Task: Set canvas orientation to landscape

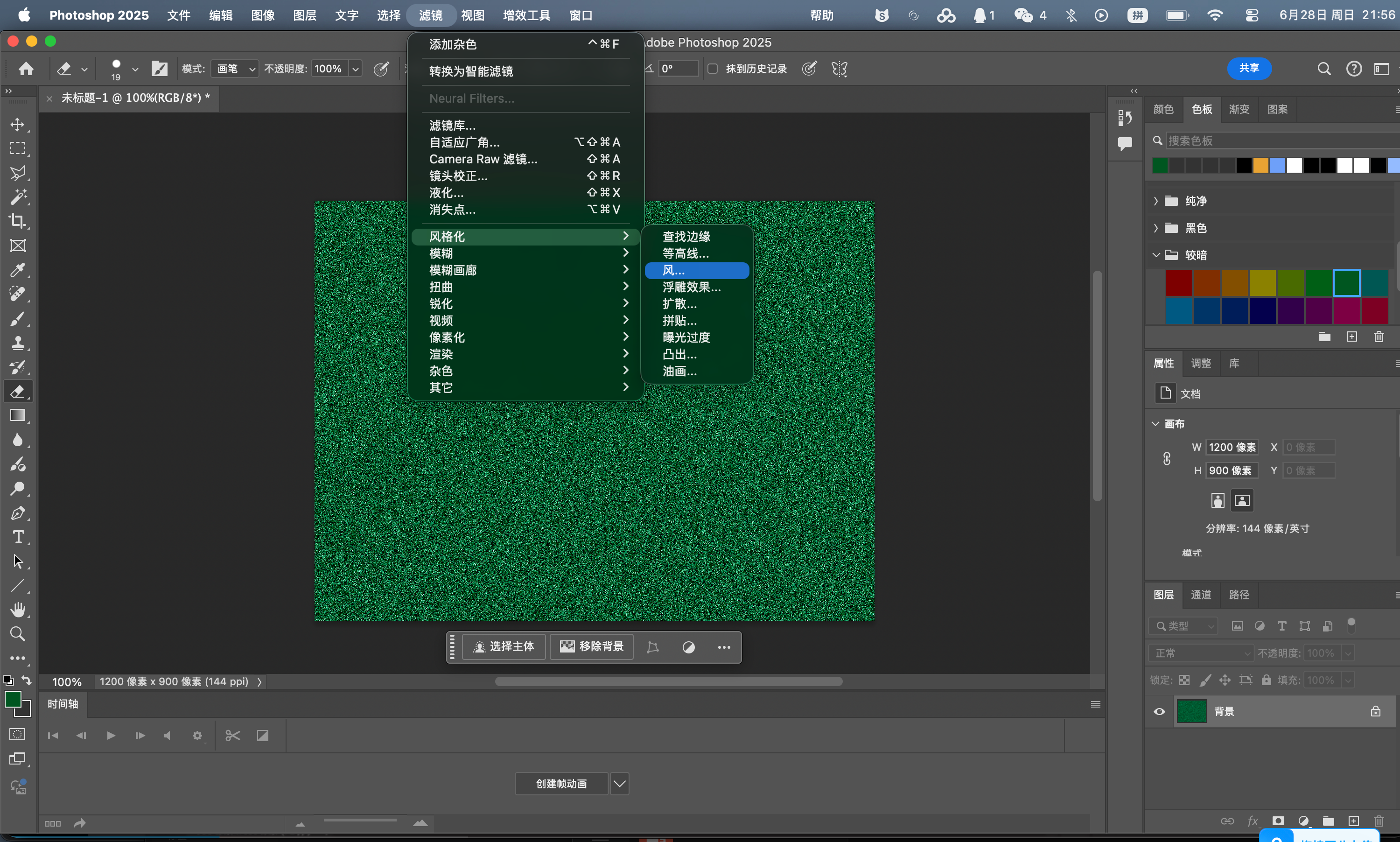Action: [x=1242, y=500]
